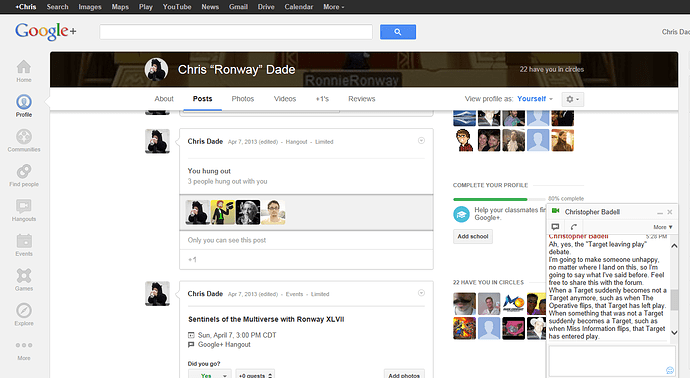
Task: Click the post author avatar beside hangout post
Action: coord(158,141)
